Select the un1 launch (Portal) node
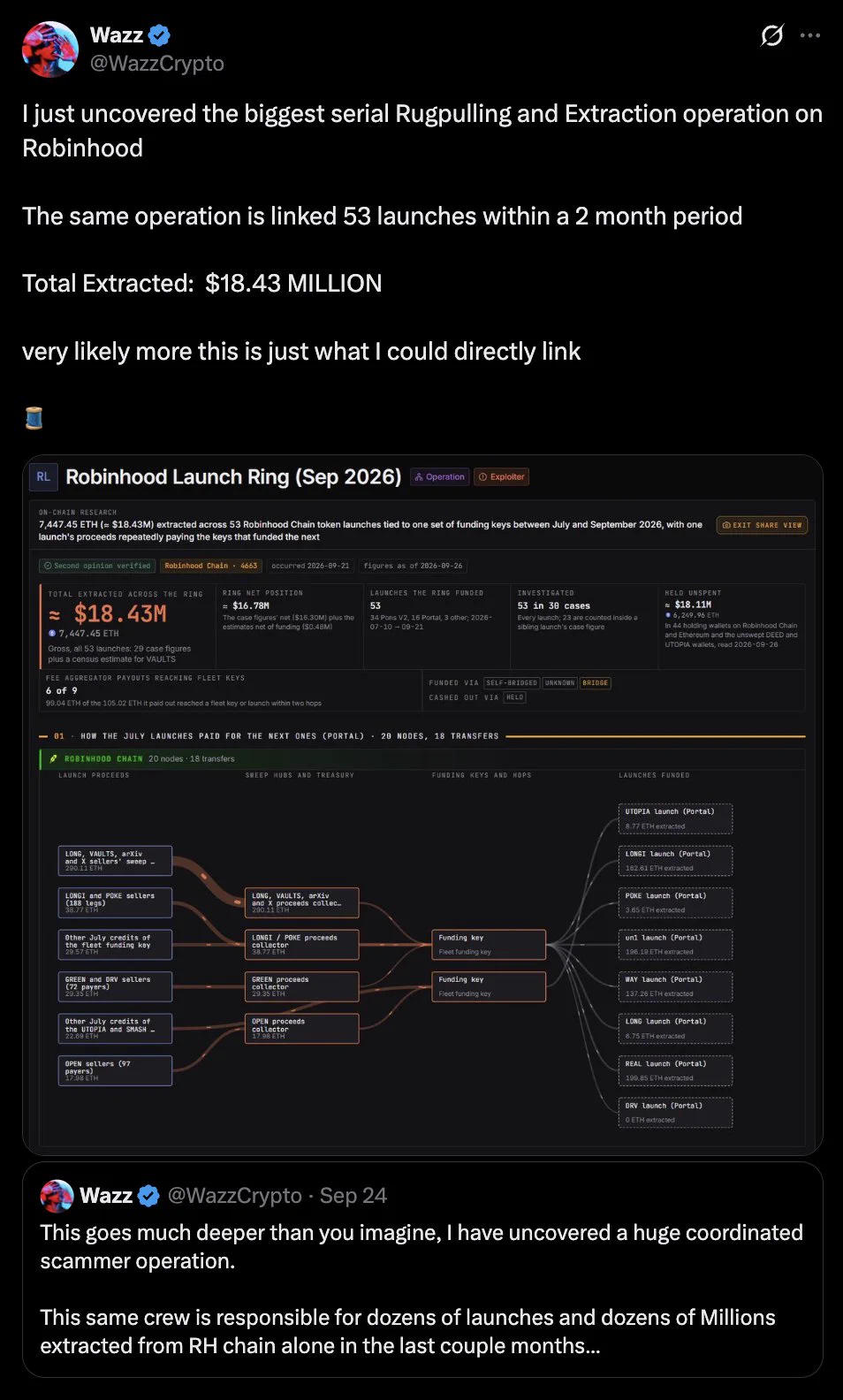This screenshot has width=843, height=1400. (x=676, y=945)
